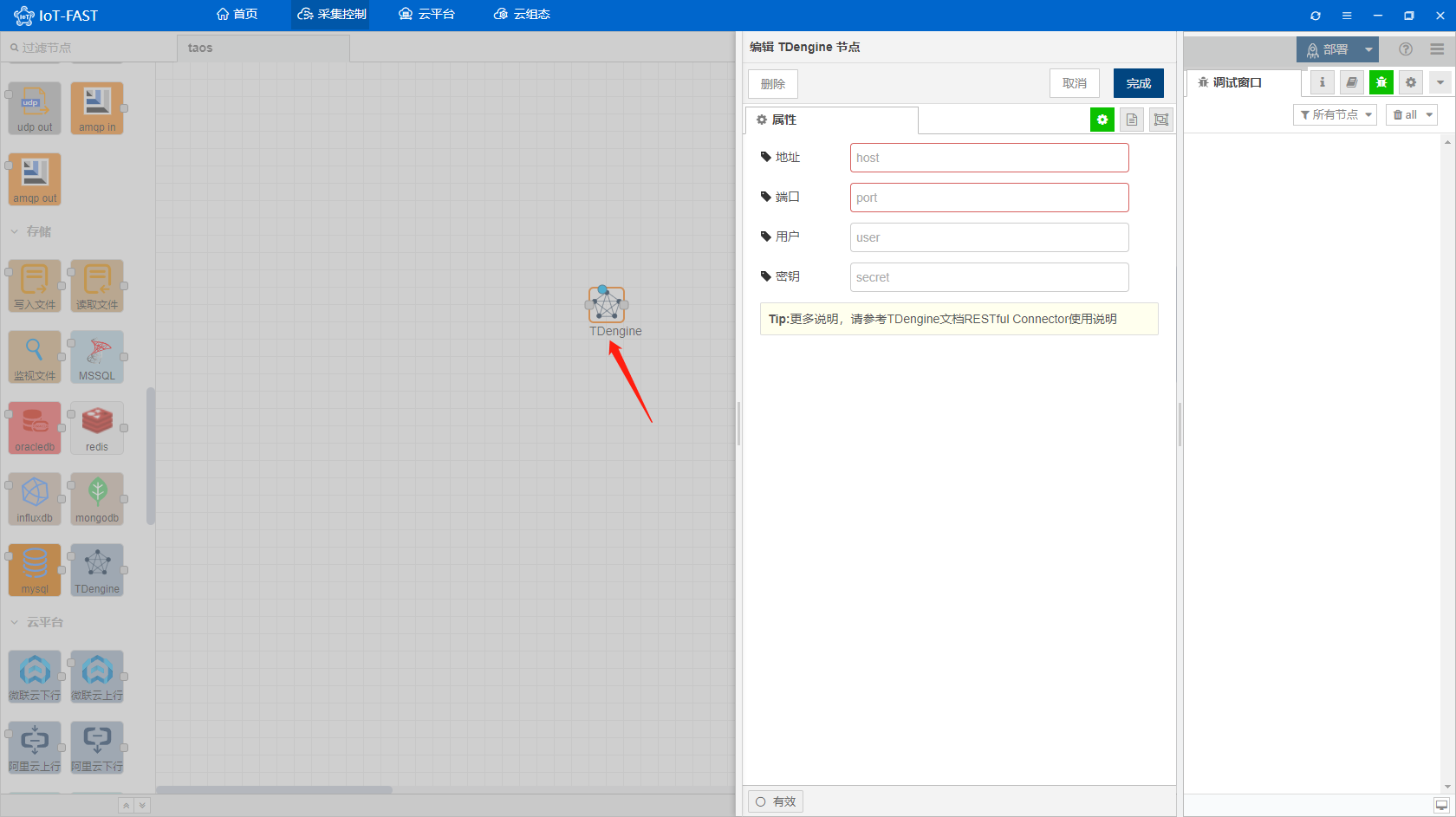Open debug in new window icon
The image size is (1456, 817).
pyautogui.click(x=1441, y=805)
